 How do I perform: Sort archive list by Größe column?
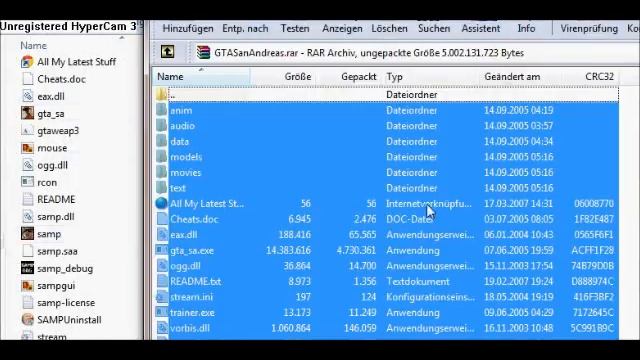coord(282,76)
